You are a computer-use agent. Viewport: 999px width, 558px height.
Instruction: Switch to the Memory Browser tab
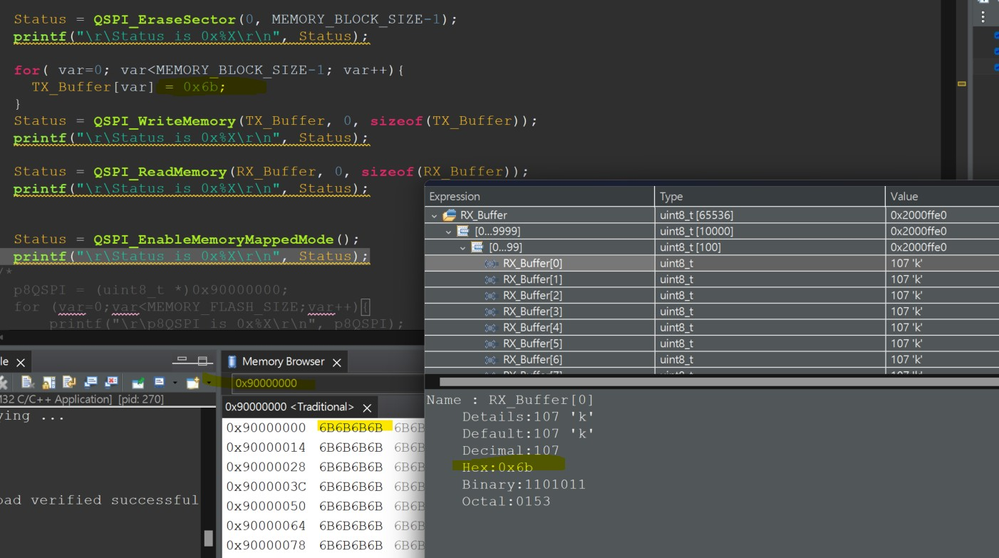(x=282, y=362)
